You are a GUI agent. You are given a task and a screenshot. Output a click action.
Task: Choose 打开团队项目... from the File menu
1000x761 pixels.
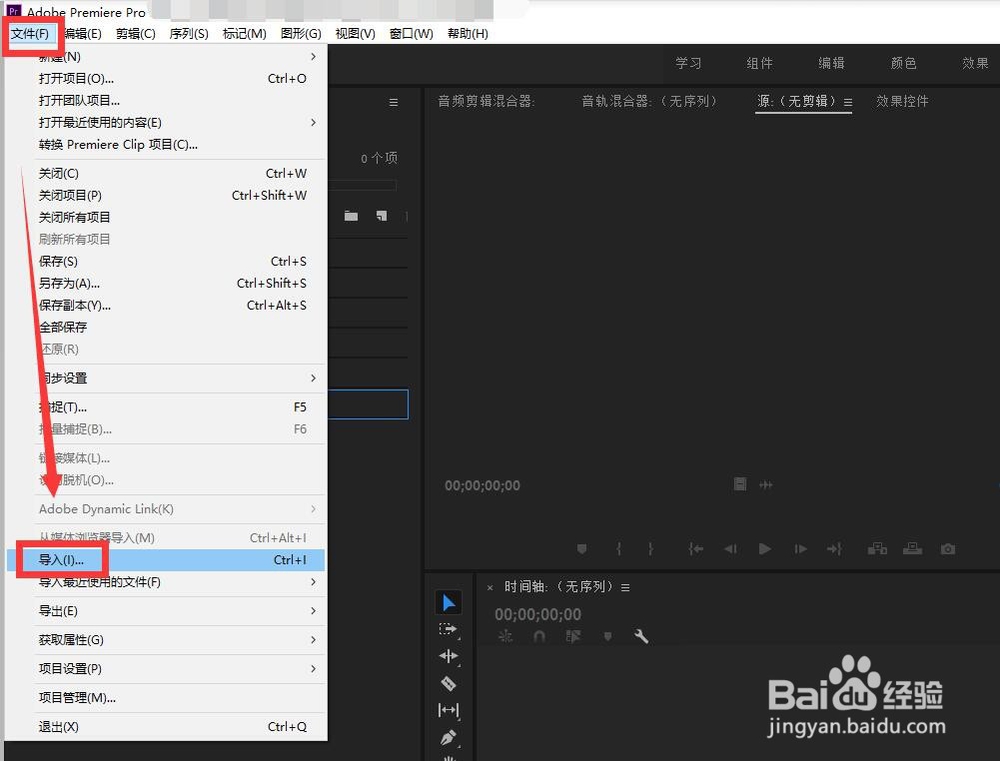coord(166,100)
